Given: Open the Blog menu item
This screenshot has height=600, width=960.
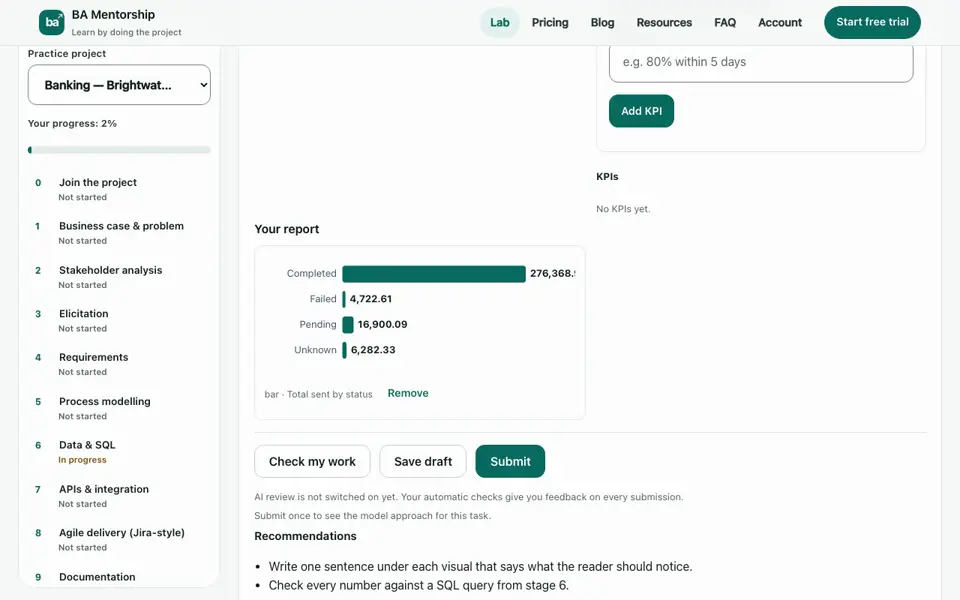Looking at the screenshot, I should tap(602, 23).
